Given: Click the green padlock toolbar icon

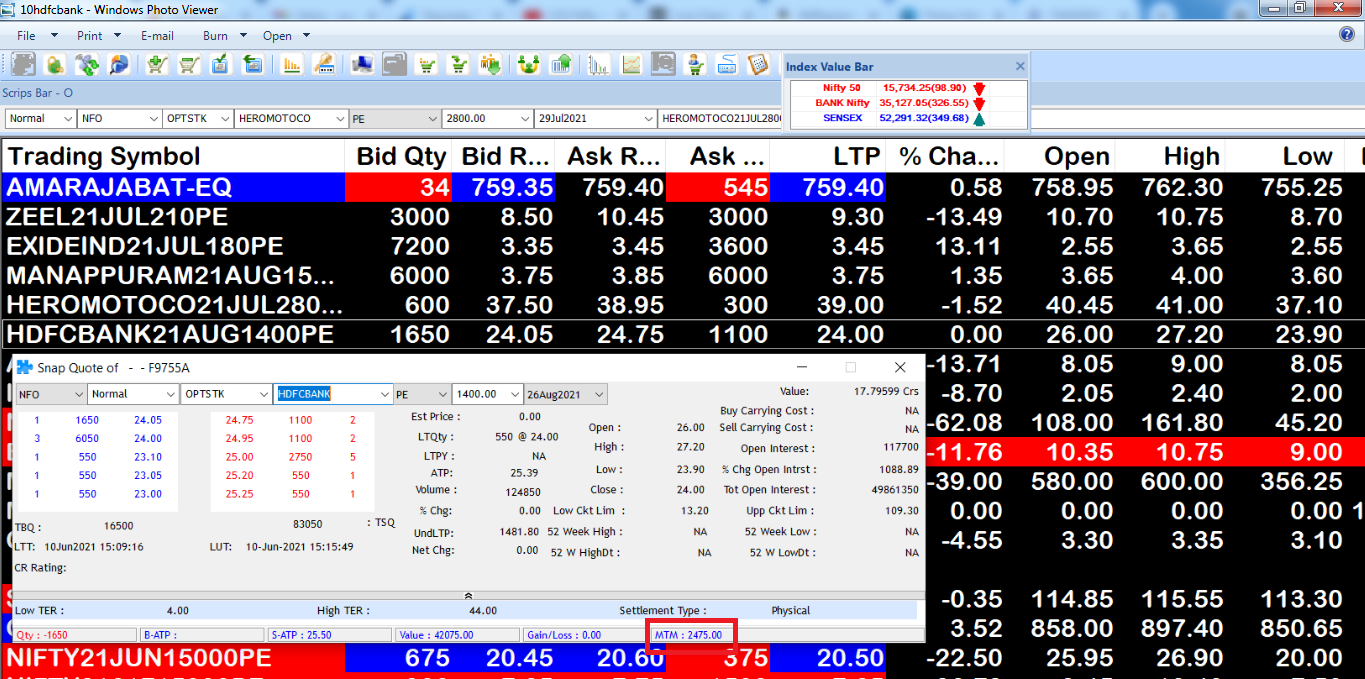Looking at the screenshot, I should (55, 64).
